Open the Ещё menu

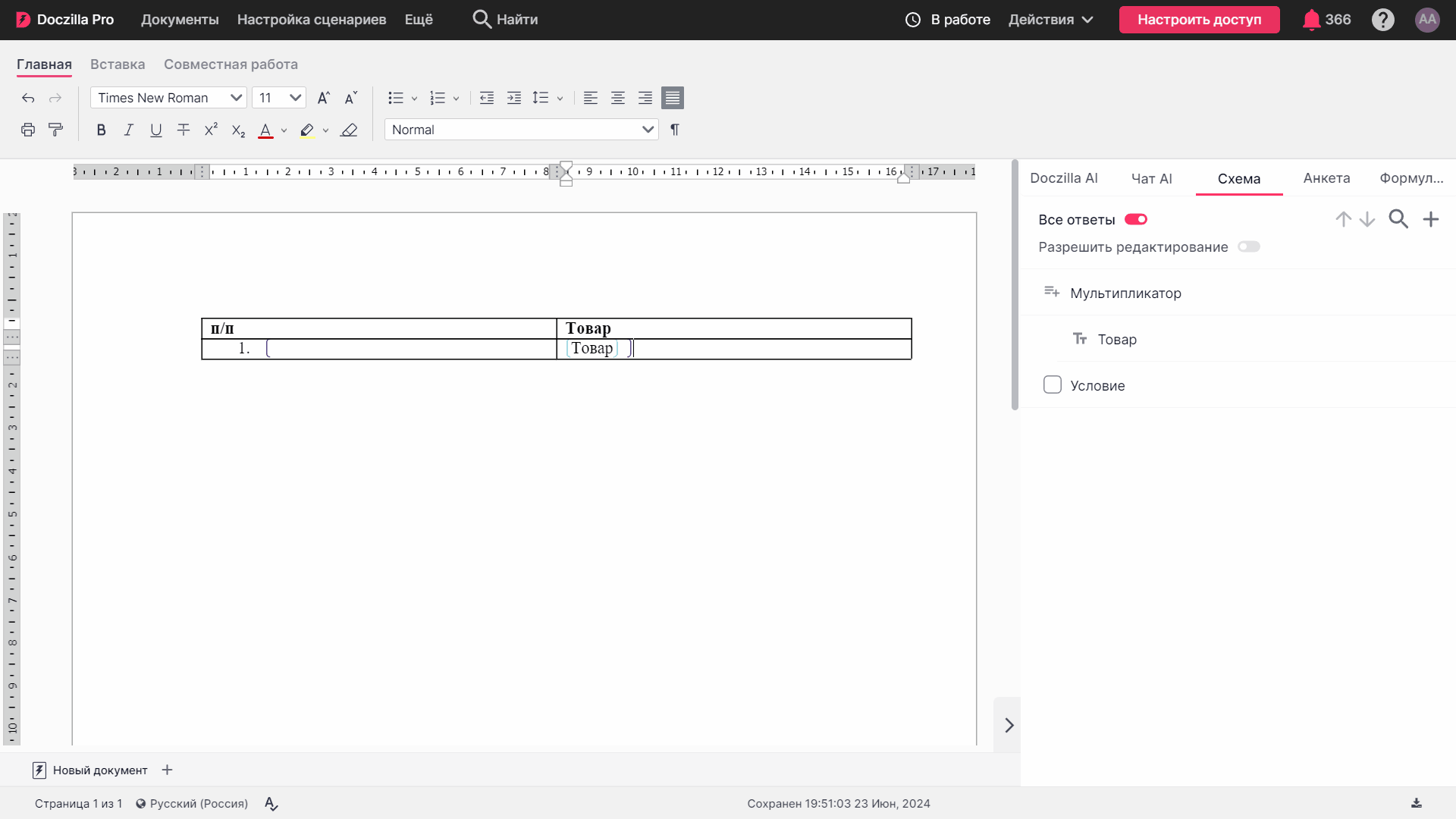(419, 20)
